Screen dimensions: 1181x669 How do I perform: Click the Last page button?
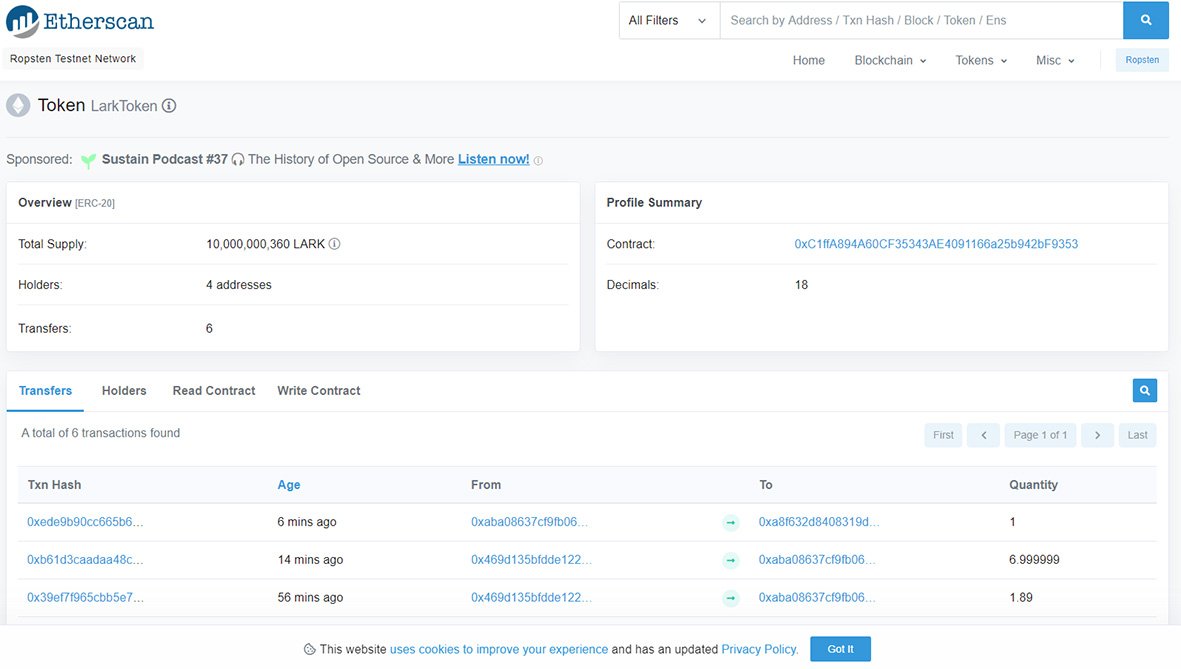1137,435
